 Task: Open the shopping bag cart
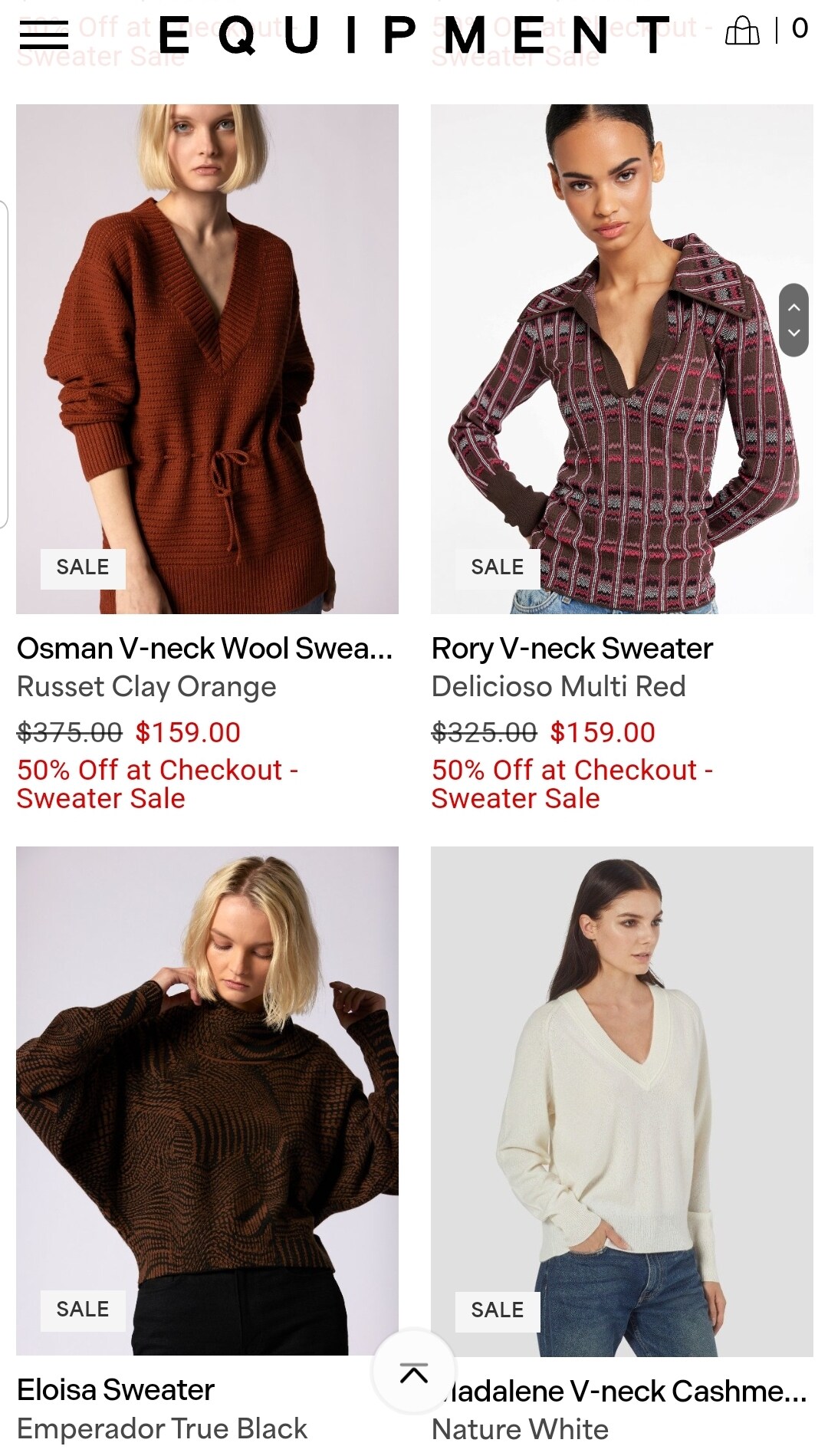click(741, 31)
